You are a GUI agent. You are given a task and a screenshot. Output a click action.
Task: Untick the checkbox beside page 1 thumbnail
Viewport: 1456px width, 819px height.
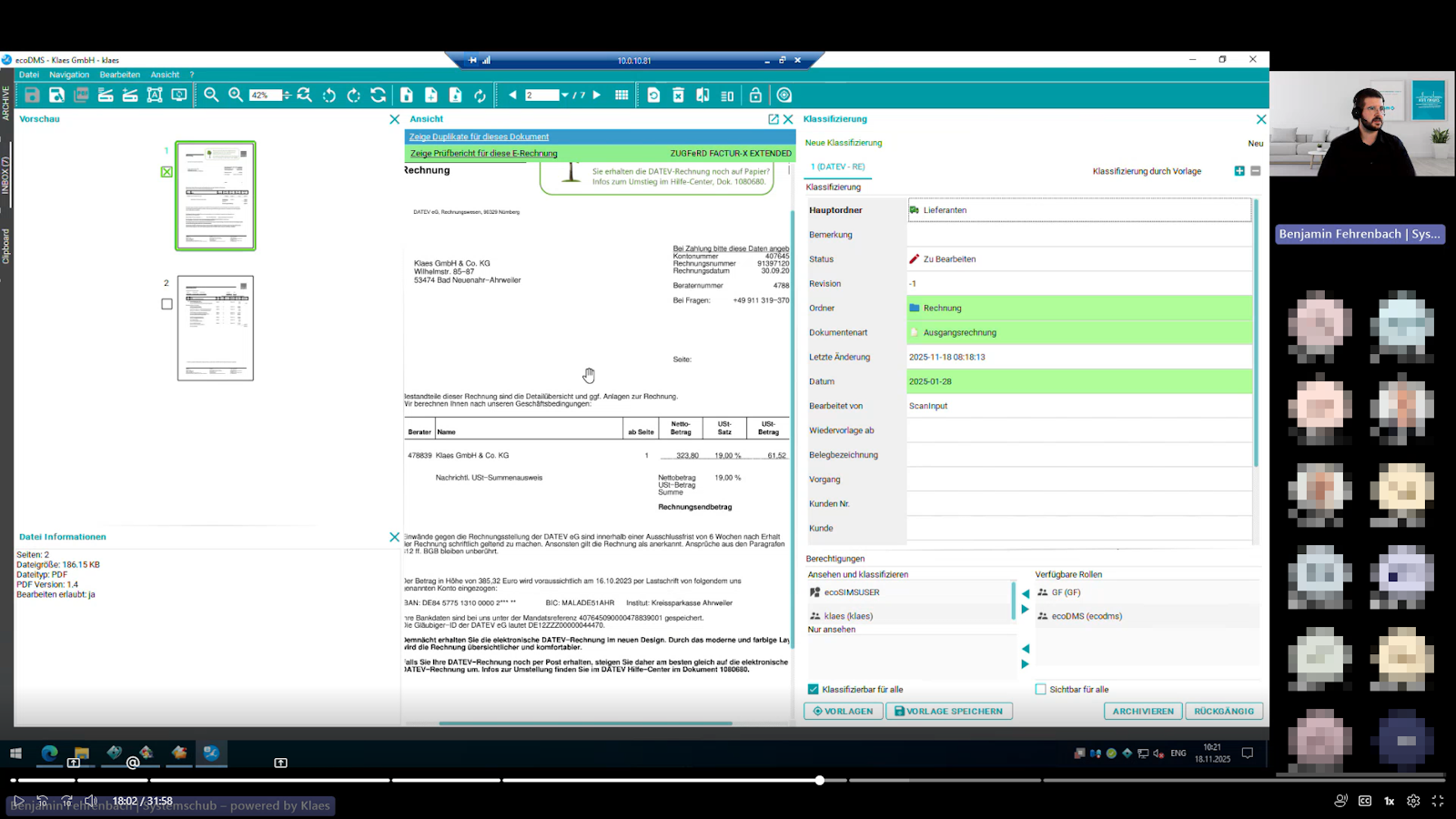click(x=167, y=171)
